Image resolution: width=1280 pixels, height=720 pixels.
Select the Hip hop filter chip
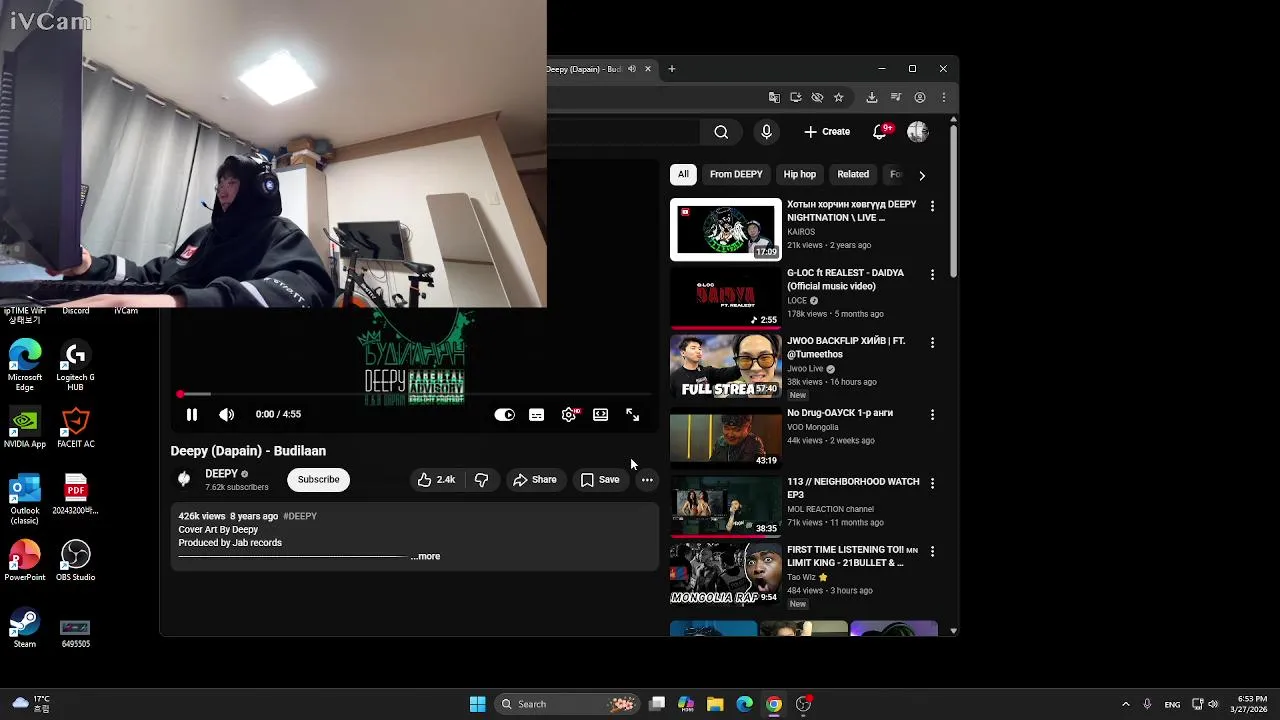[x=800, y=174]
